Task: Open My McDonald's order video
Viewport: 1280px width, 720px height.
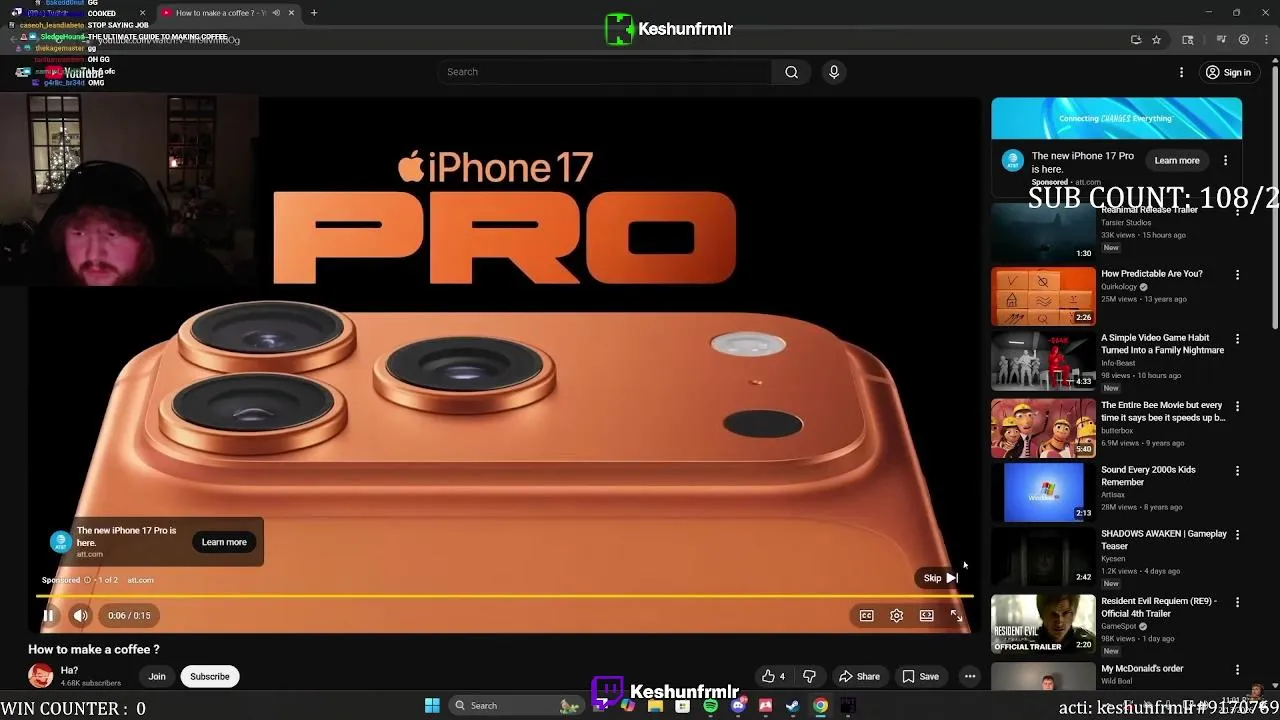Action: (x=1043, y=676)
